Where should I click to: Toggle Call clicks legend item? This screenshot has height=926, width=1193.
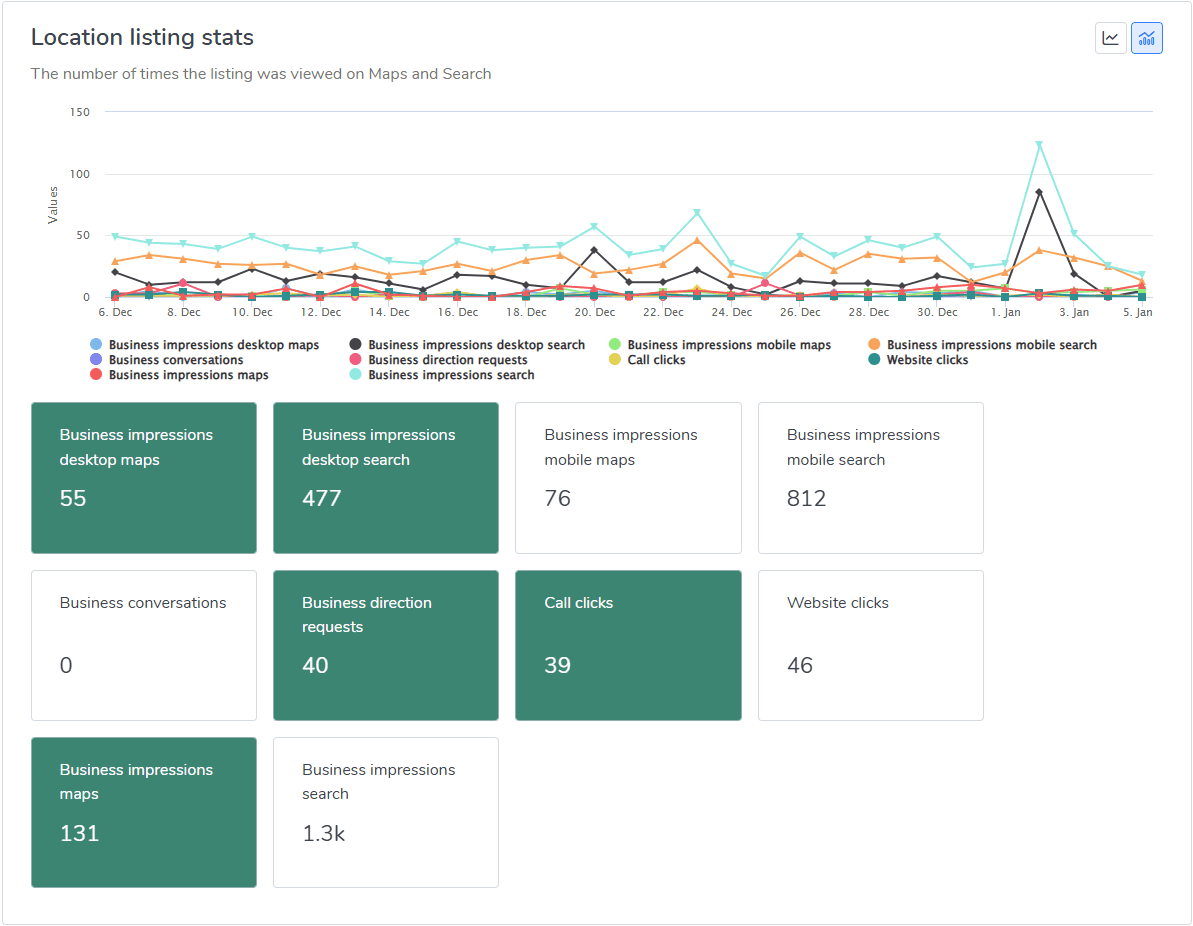point(647,360)
